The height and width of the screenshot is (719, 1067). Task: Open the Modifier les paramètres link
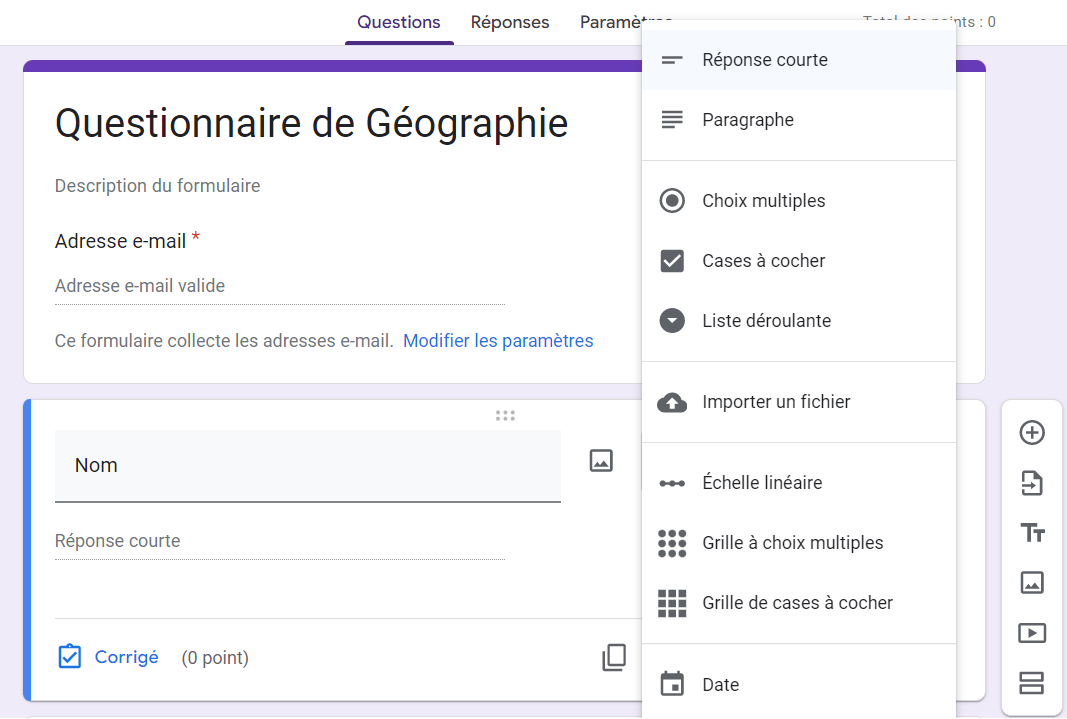coord(498,341)
